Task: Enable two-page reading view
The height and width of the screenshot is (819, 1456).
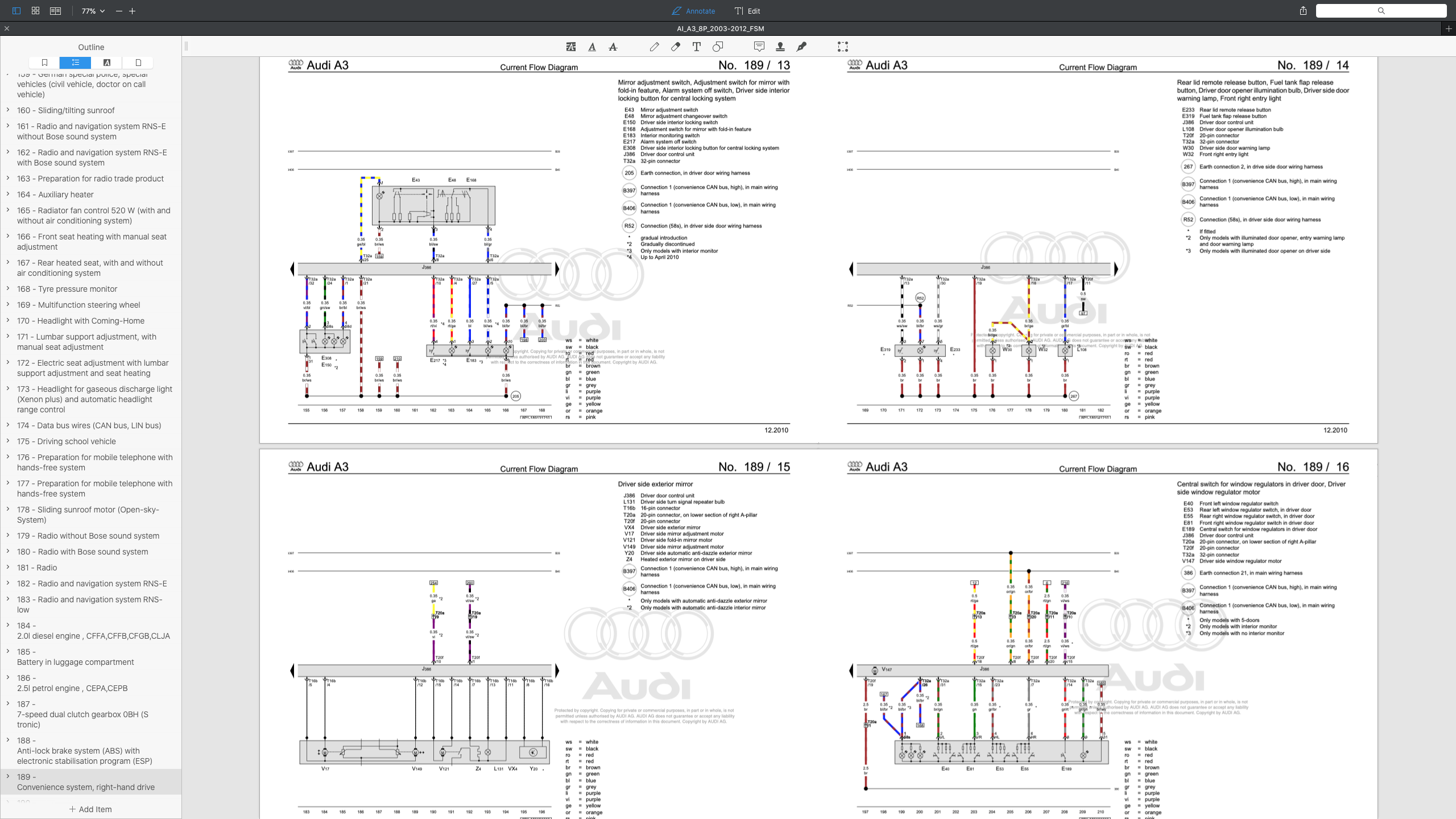Action: (x=55, y=11)
